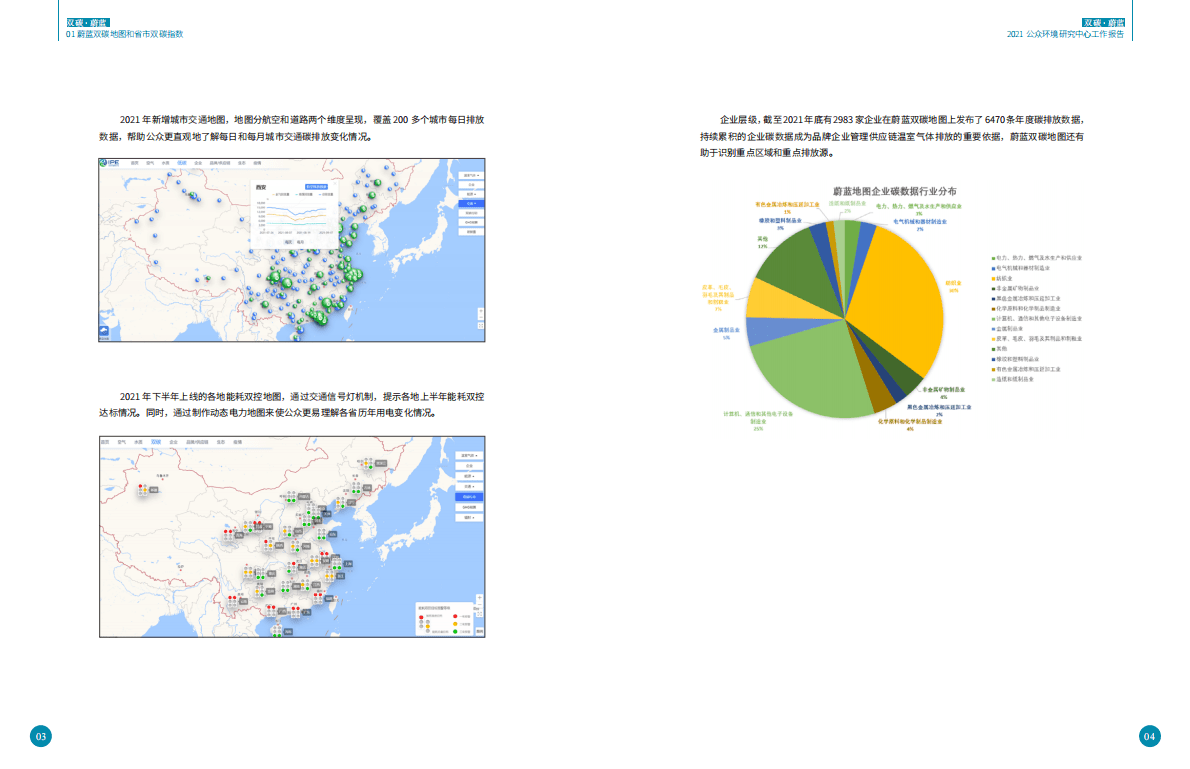Select a green emission bubble near Shanghai
The width and height of the screenshot is (1190, 769).
[x=358, y=275]
